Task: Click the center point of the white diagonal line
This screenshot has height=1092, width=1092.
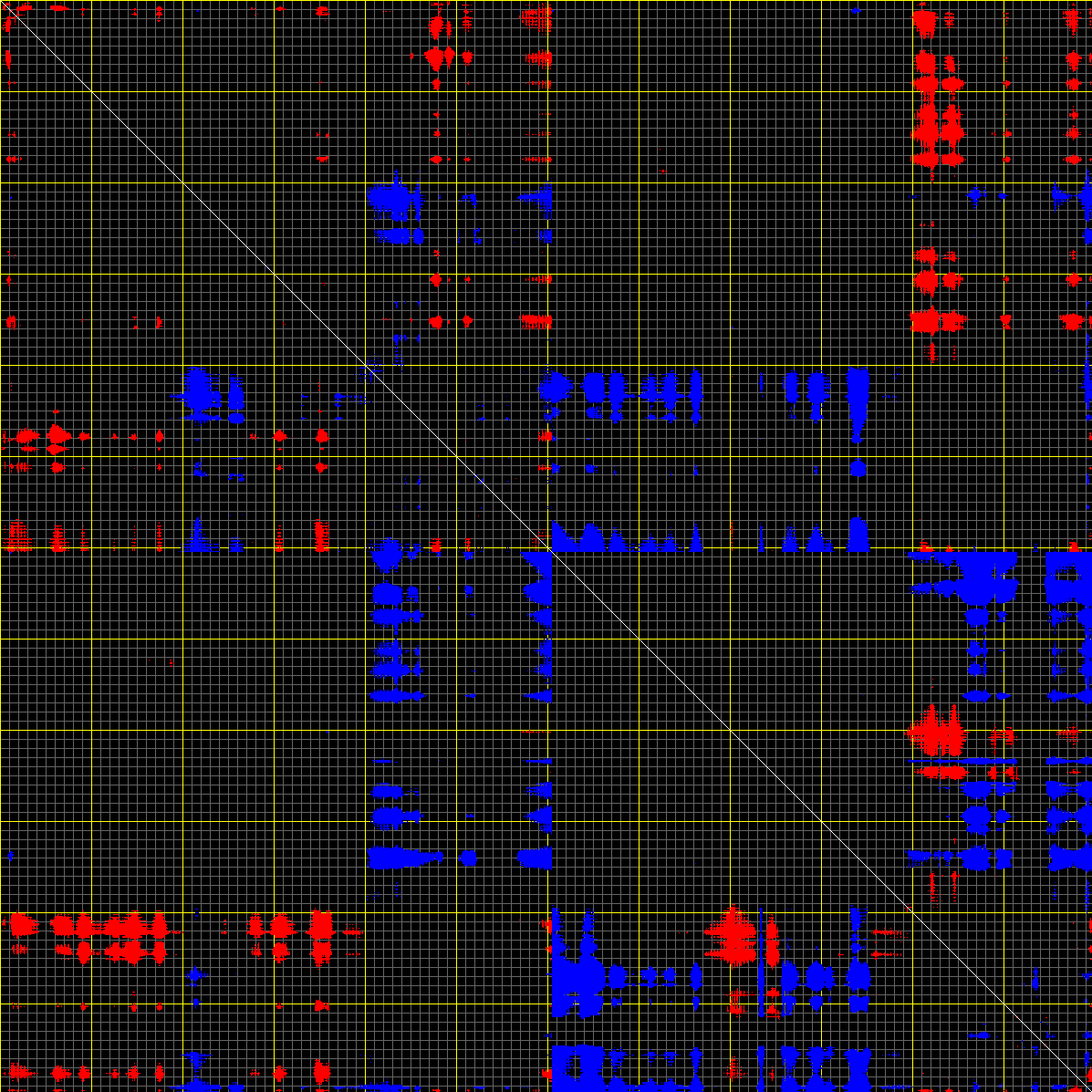Action: click(x=546, y=546)
